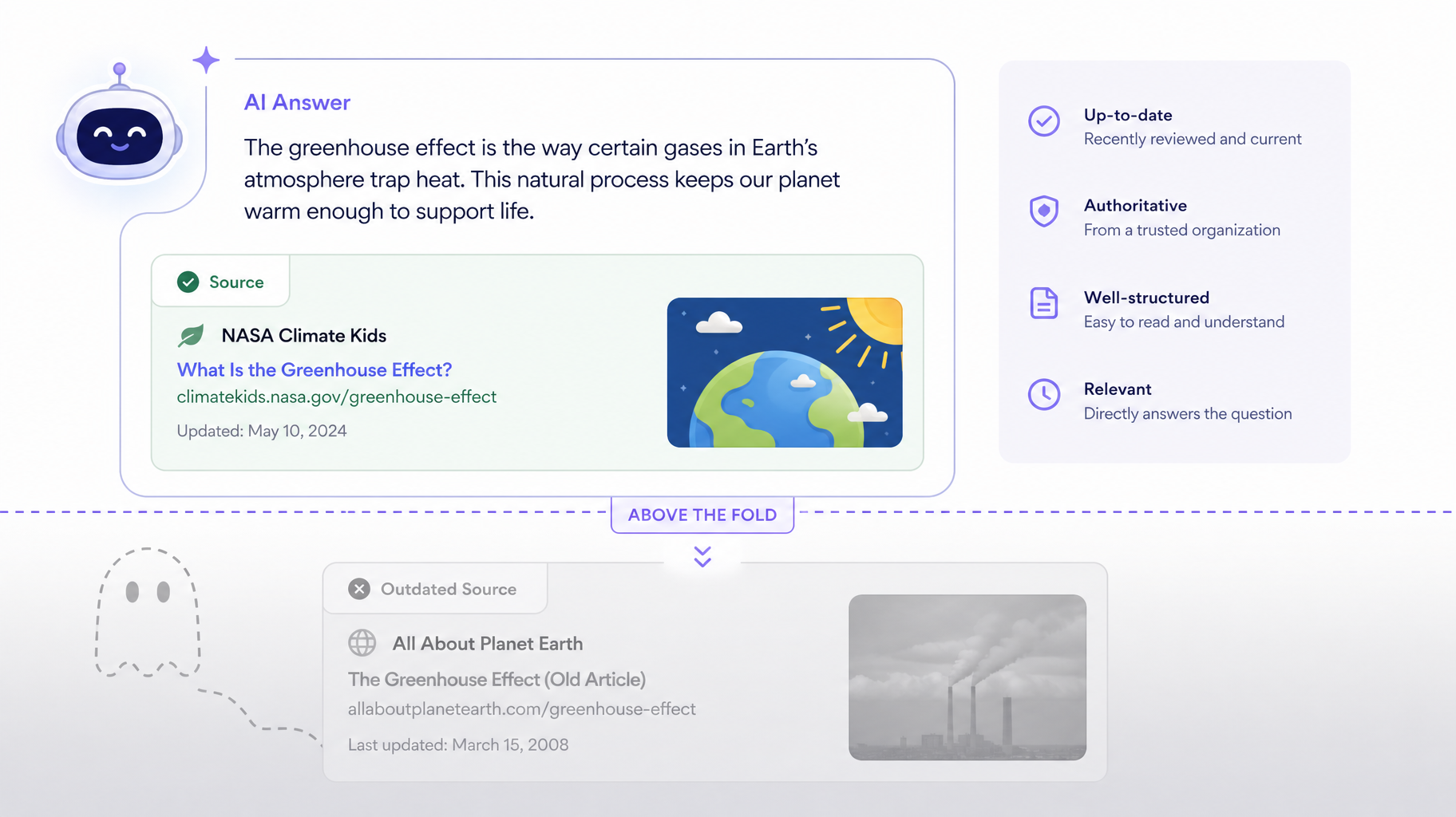Click the ABOVE THE FOLD label button
Screen dimensions: 1456x817
click(702, 515)
